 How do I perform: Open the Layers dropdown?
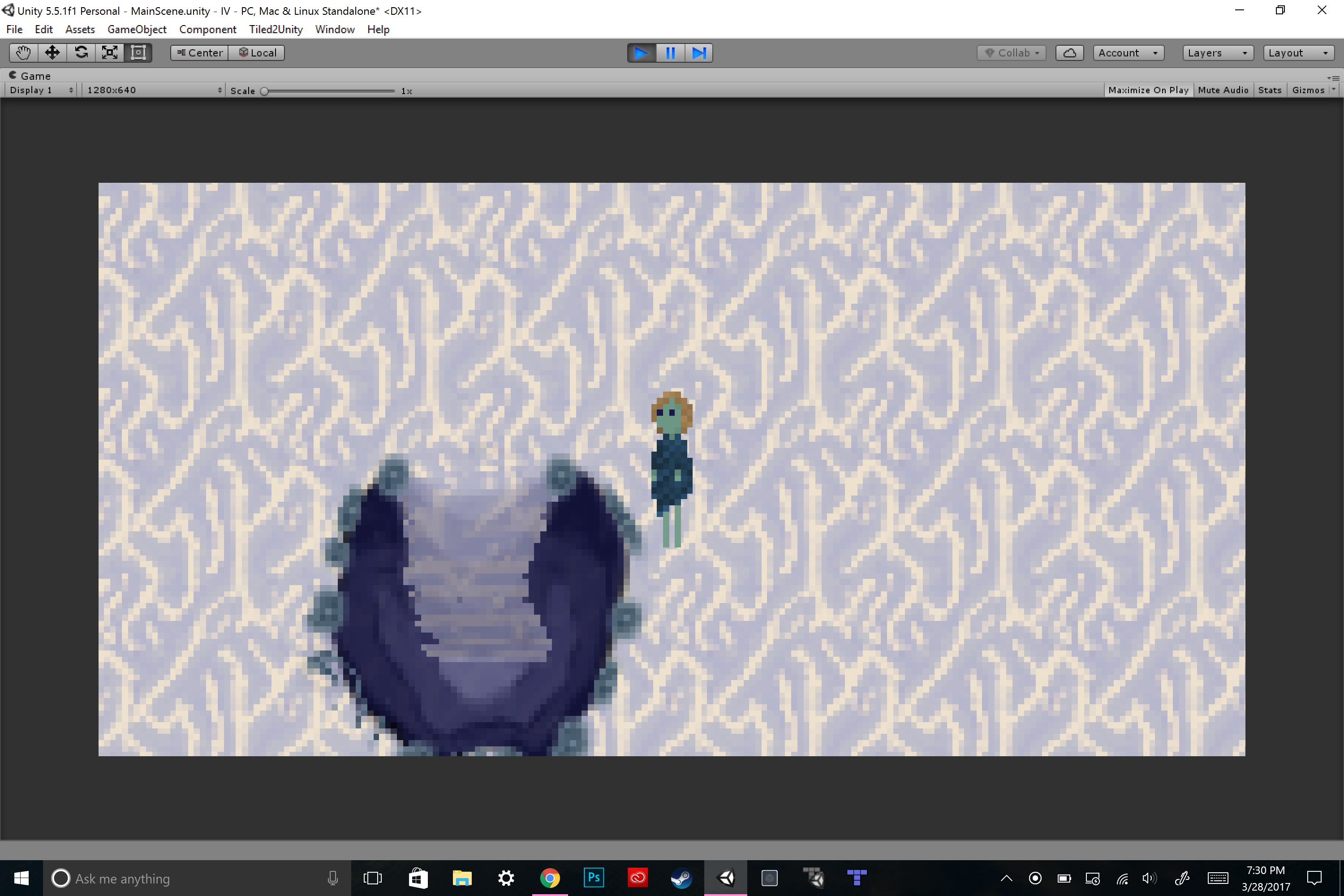[1218, 52]
